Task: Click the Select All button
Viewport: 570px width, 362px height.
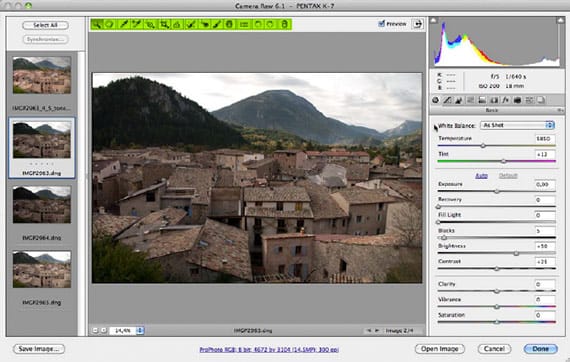Action: [x=45, y=25]
